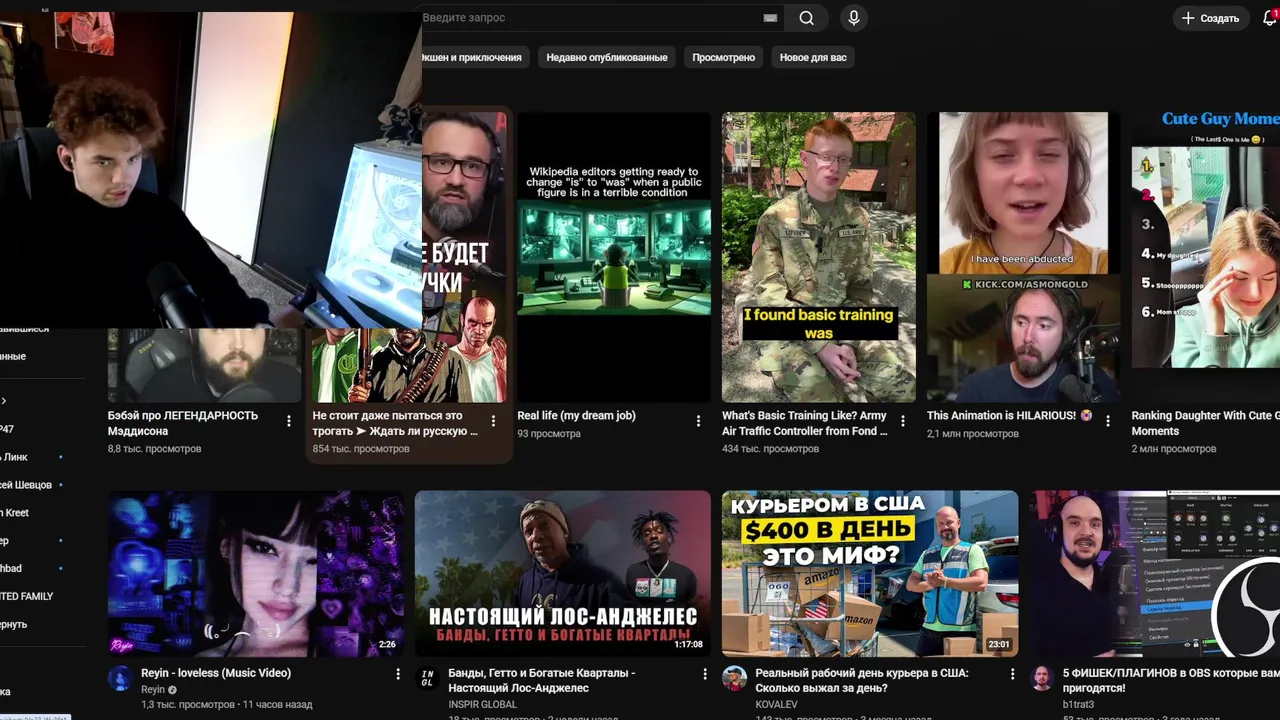This screenshot has width=1280, height=720.
Task: Play the КУРЬЕРОМ В США video thumbnail
Action: coord(870,573)
